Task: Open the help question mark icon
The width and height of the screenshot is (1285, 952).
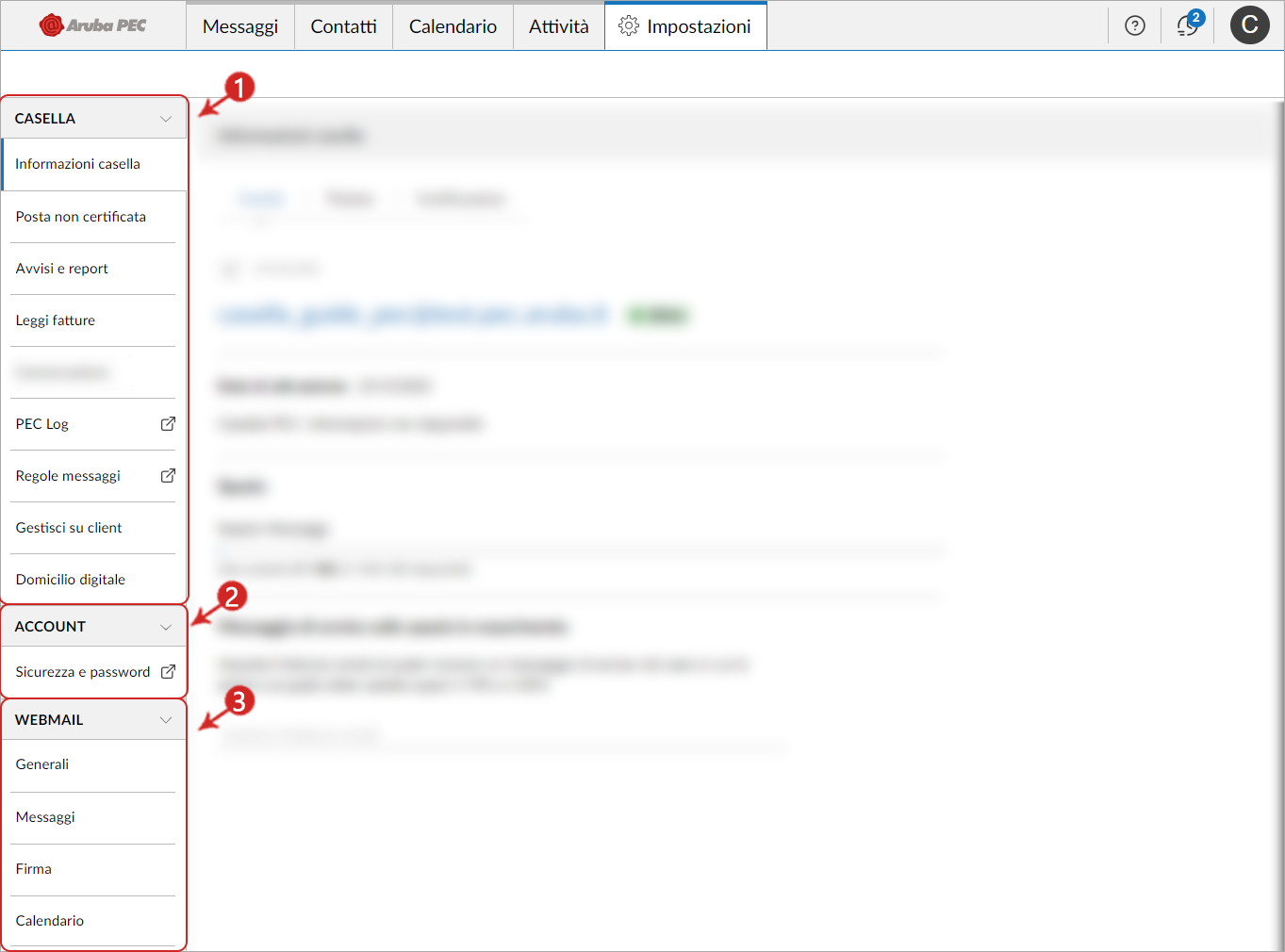Action: 1135,25
